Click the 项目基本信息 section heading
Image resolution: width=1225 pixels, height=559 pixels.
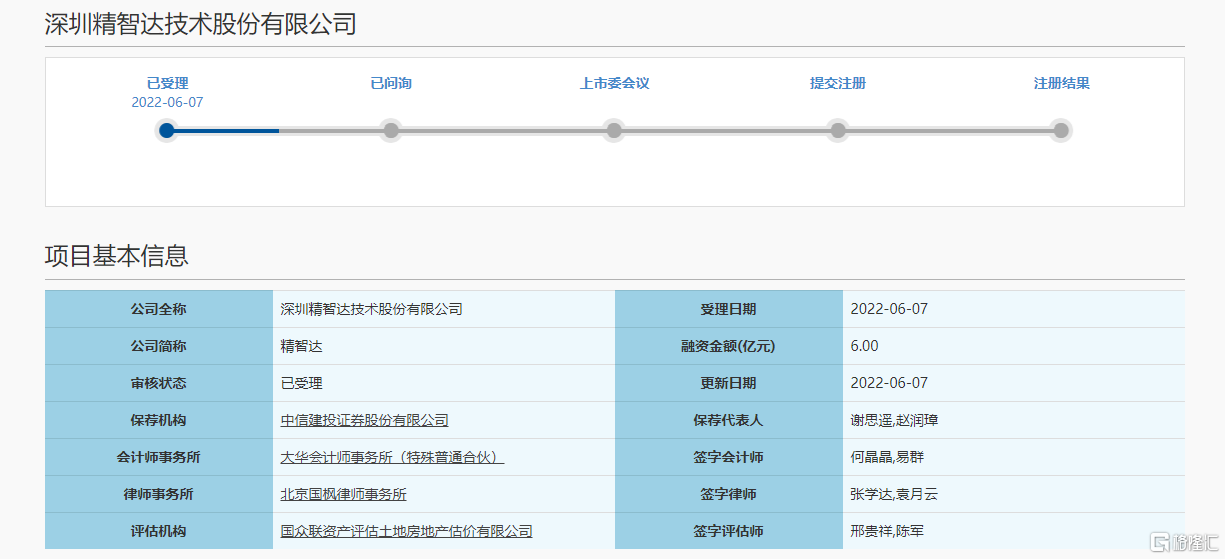[x=117, y=256]
